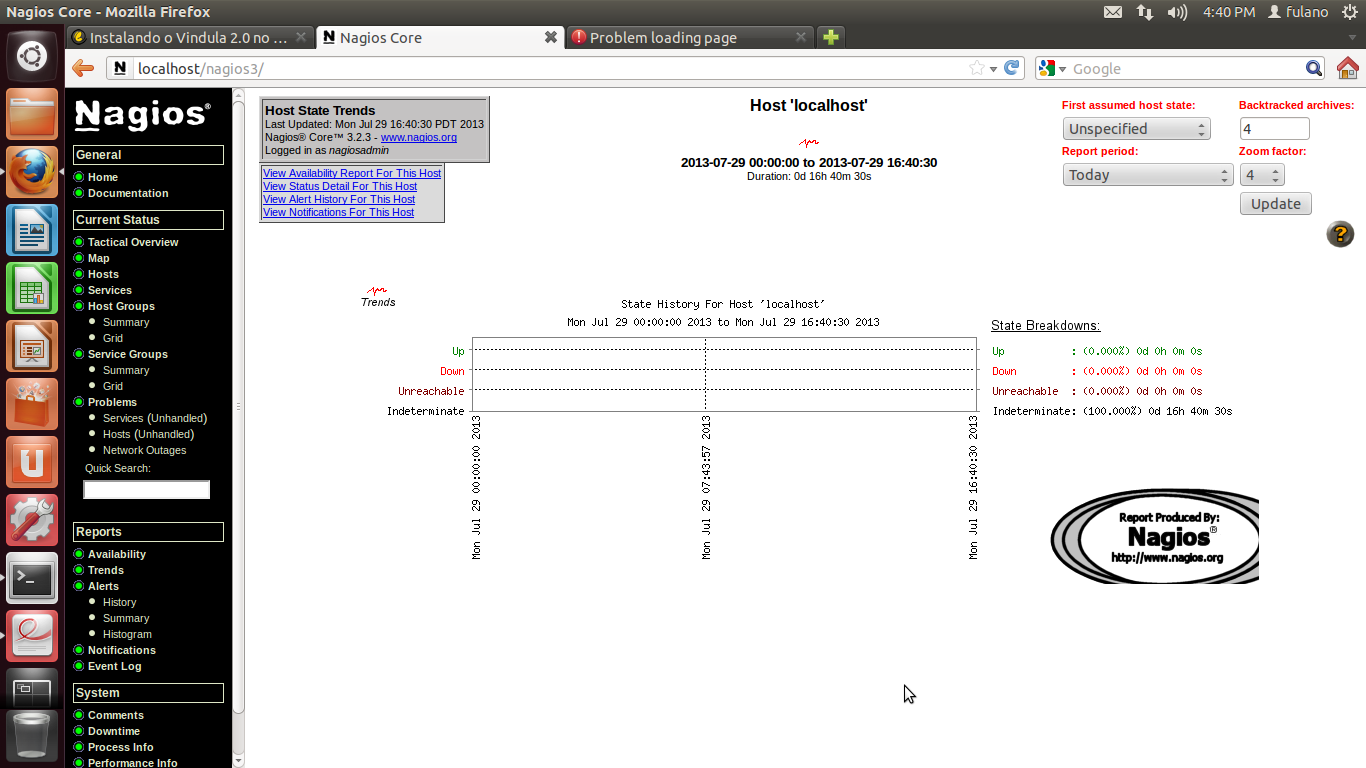The width and height of the screenshot is (1366, 768).
Task: Follow www.nagios.org link
Action: coord(419,137)
